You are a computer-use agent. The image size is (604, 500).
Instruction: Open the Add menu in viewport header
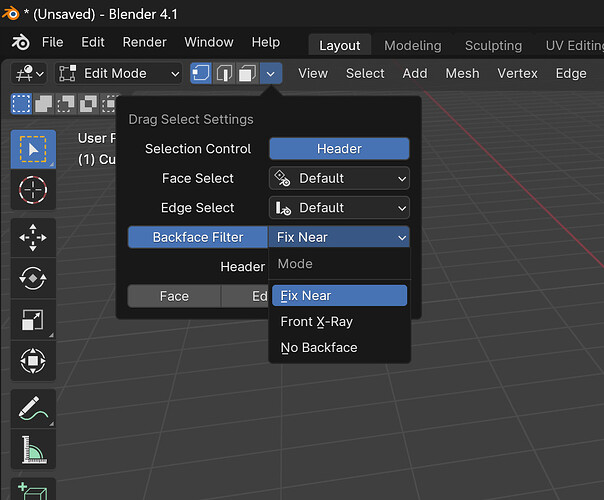pyautogui.click(x=415, y=73)
